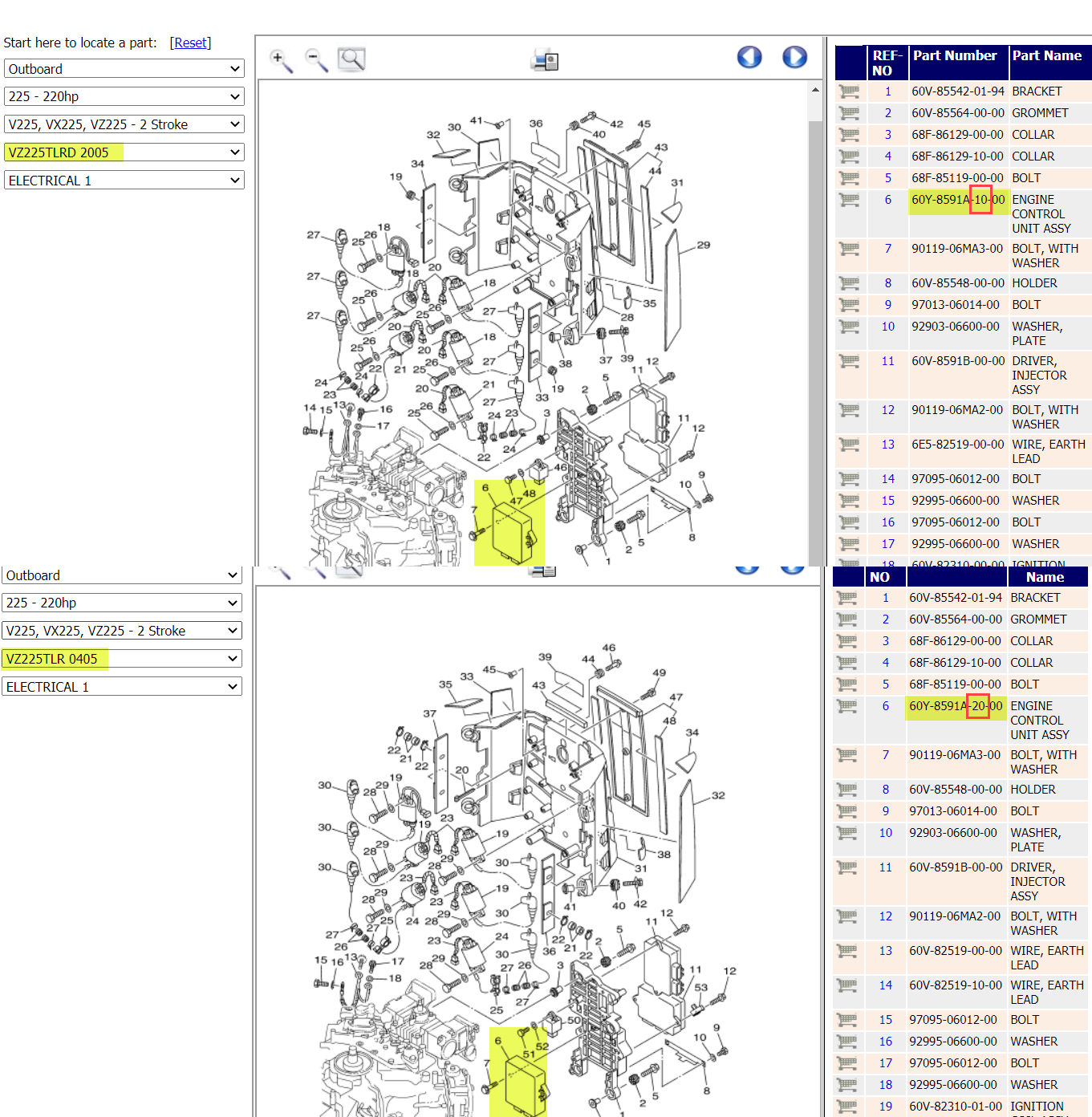This screenshot has height=1117, width=1092.
Task: Click the REF-NO column header
Action: point(887,63)
